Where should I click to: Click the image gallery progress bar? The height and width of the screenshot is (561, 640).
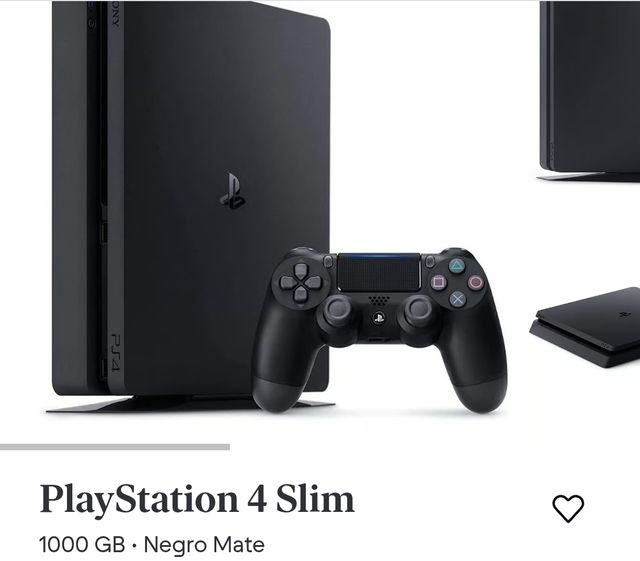(x=115, y=447)
